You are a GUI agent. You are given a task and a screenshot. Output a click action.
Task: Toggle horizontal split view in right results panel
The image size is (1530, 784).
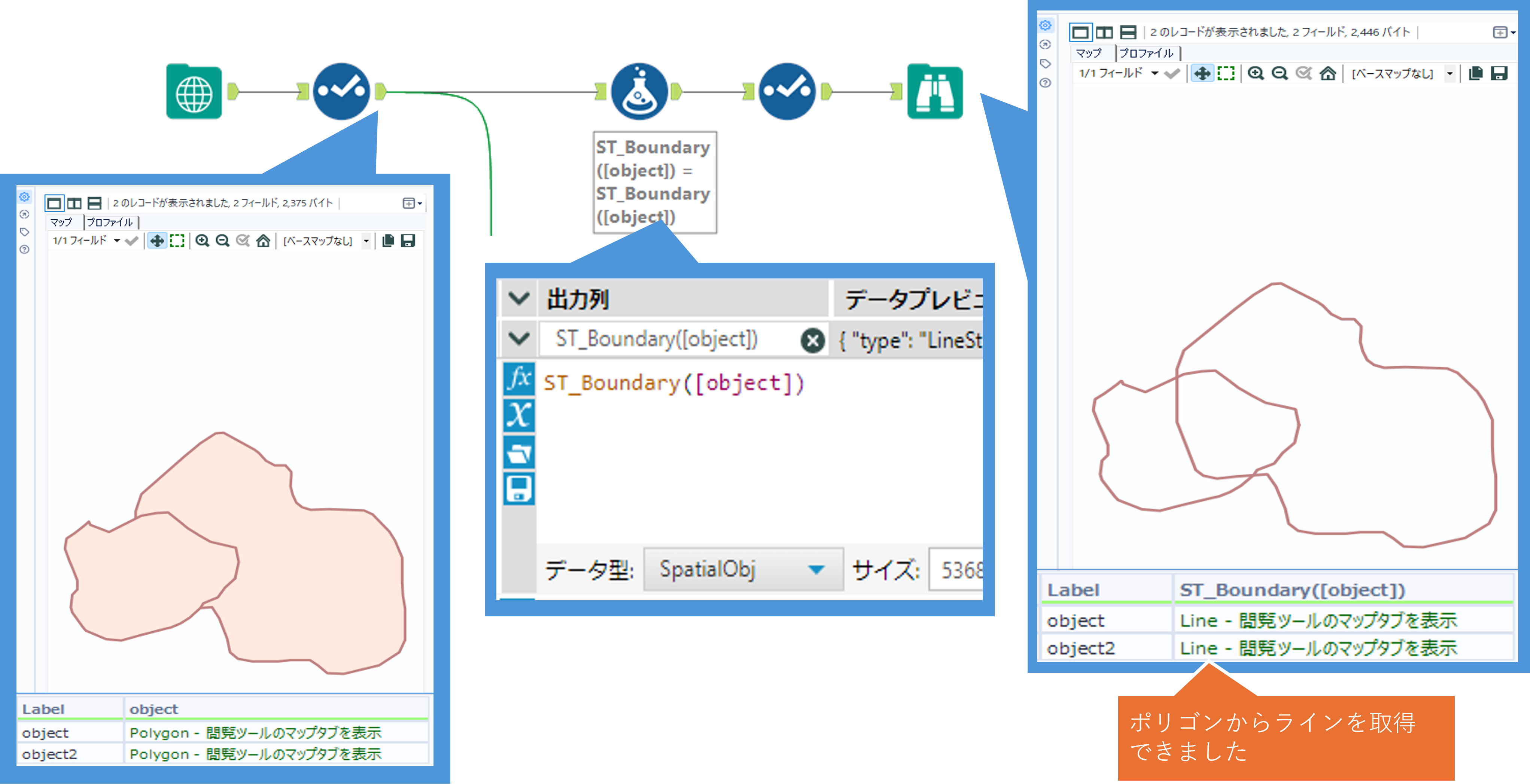(x=1128, y=32)
